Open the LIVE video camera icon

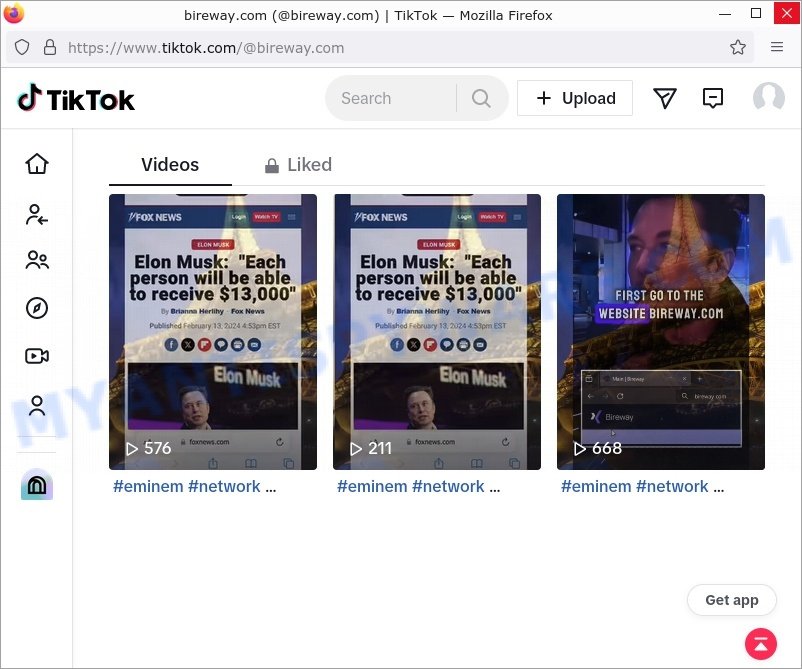pyautogui.click(x=37, y=355)
